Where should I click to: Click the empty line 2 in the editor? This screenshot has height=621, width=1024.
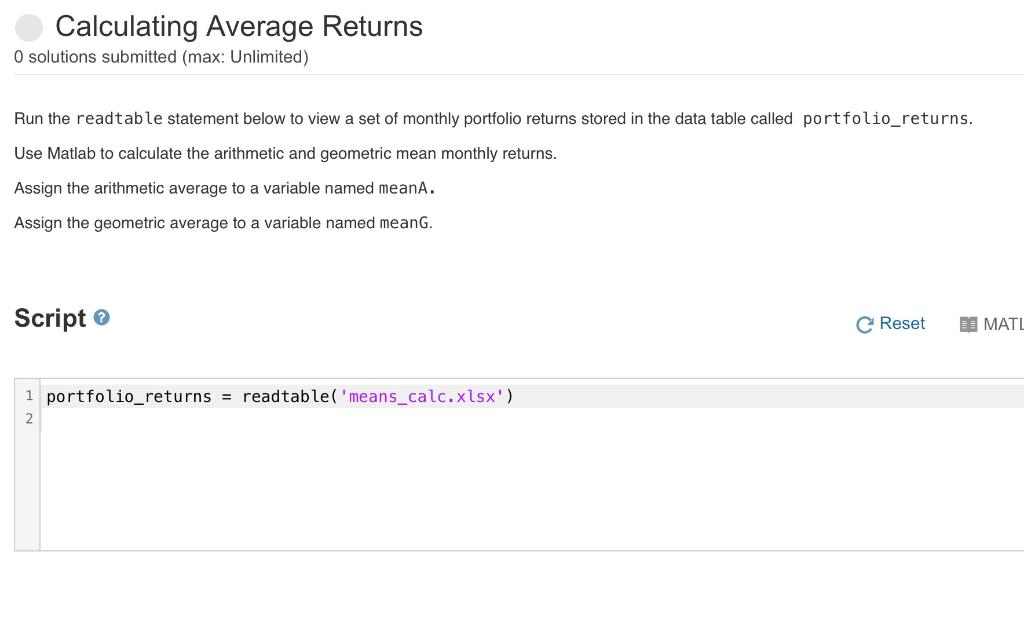point(300,419)
